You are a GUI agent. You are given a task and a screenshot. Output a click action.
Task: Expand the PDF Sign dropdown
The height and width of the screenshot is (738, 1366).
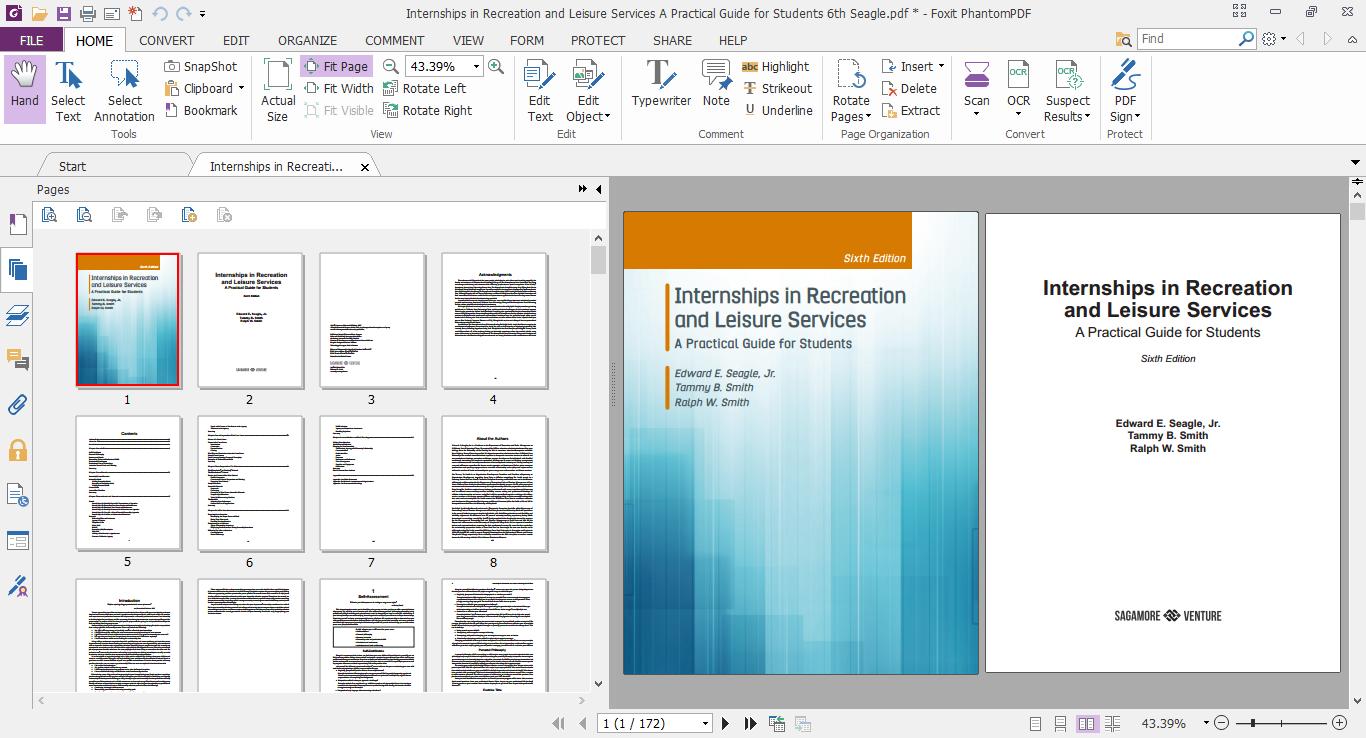pos(1136,117)
